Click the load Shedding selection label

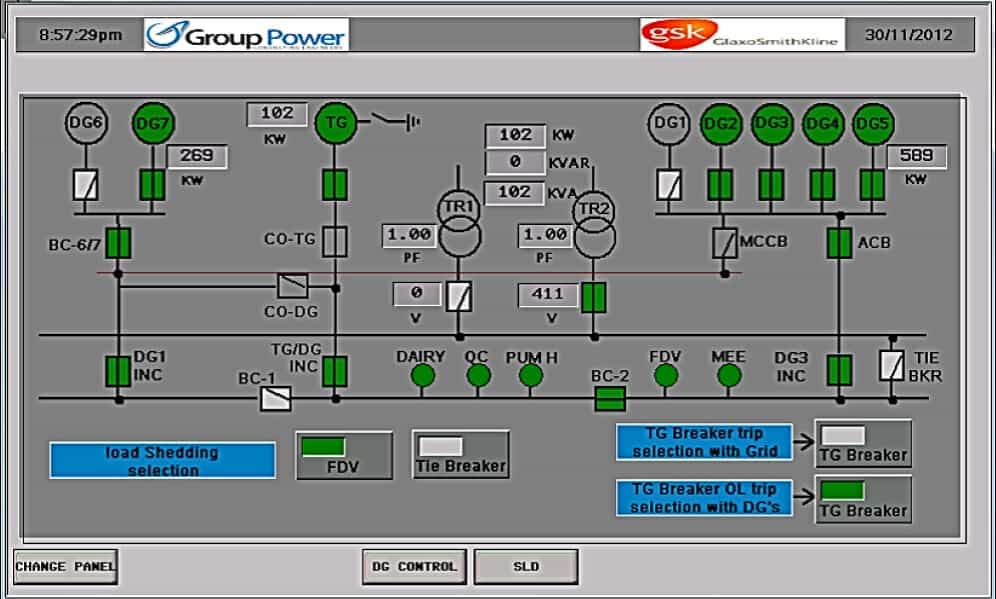pos(163,461)
